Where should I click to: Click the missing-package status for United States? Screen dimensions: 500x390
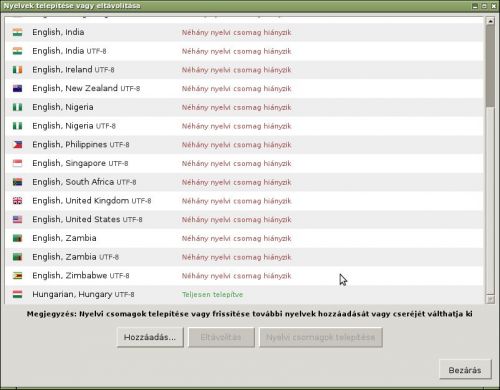point(236,220)
